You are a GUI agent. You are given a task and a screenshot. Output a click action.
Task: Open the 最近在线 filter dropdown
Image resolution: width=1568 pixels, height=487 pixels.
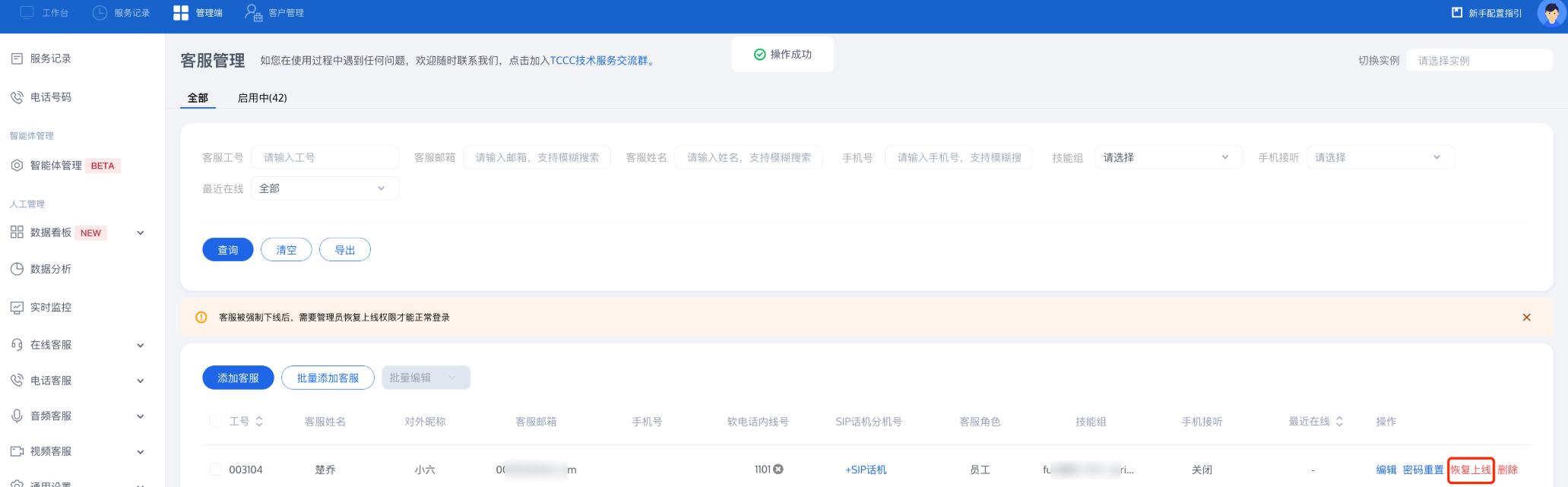325,188
